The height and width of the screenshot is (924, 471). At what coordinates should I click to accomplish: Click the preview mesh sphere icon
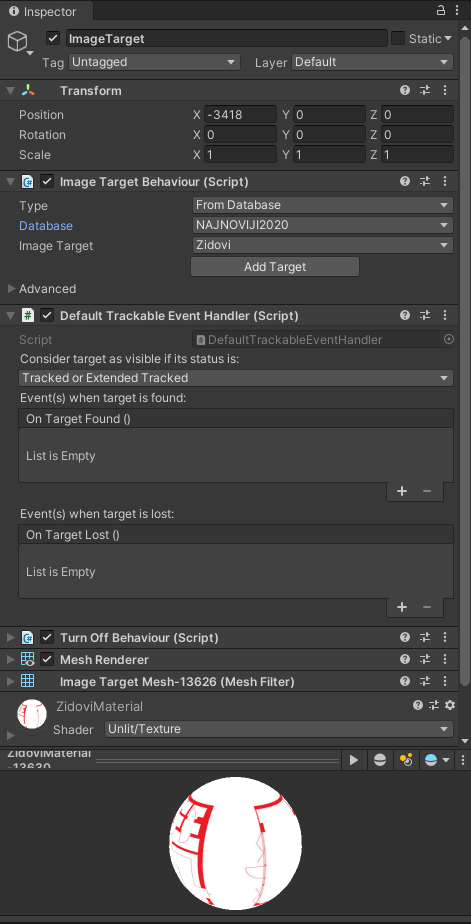[380, 760]
